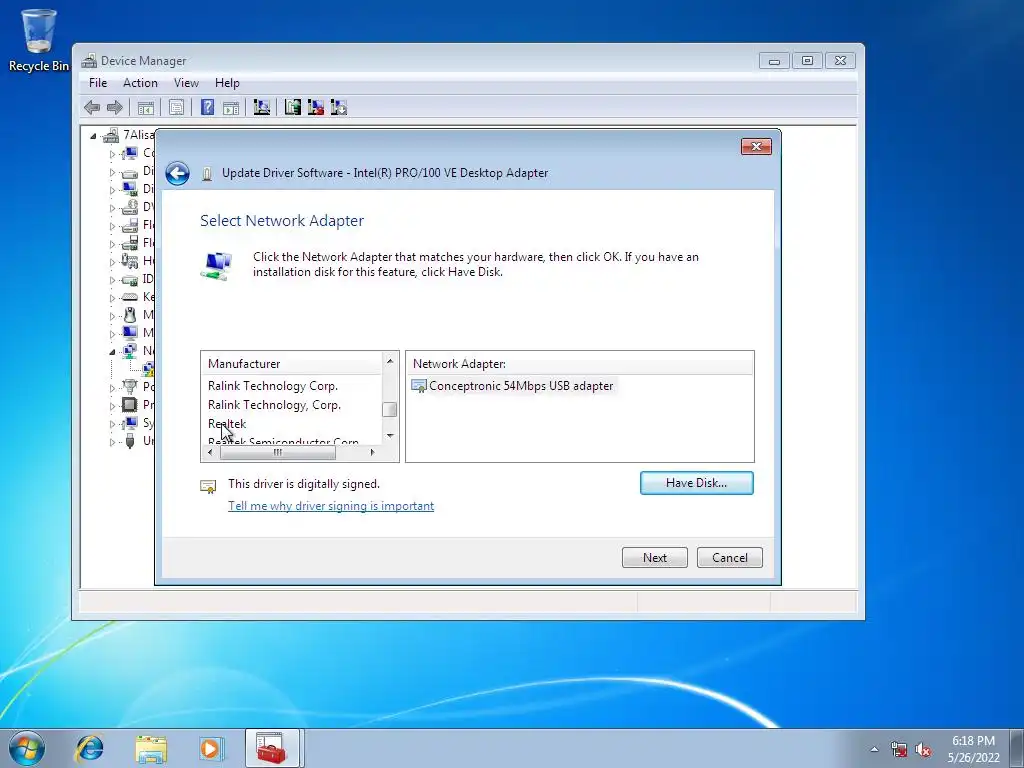This screenshot has height=768, width=1024.
Task: Open the View menu
Action: pos(186,83)
